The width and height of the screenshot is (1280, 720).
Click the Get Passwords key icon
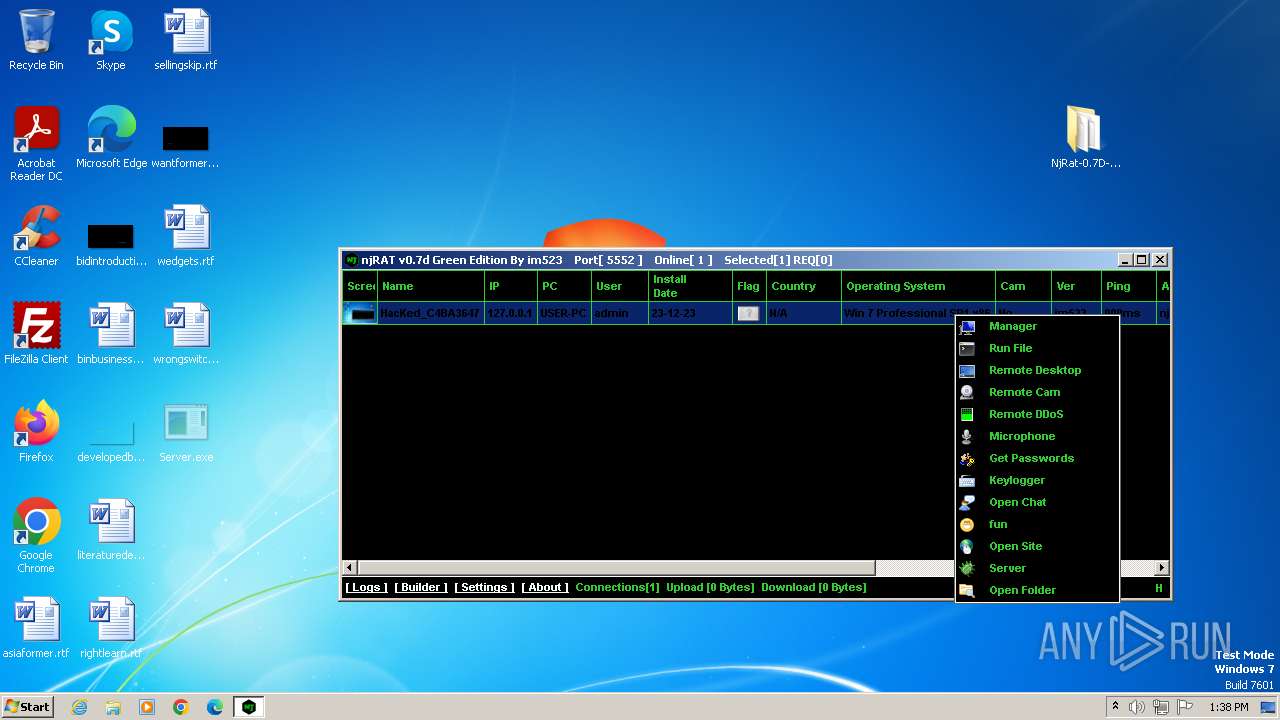pos(967,459)
